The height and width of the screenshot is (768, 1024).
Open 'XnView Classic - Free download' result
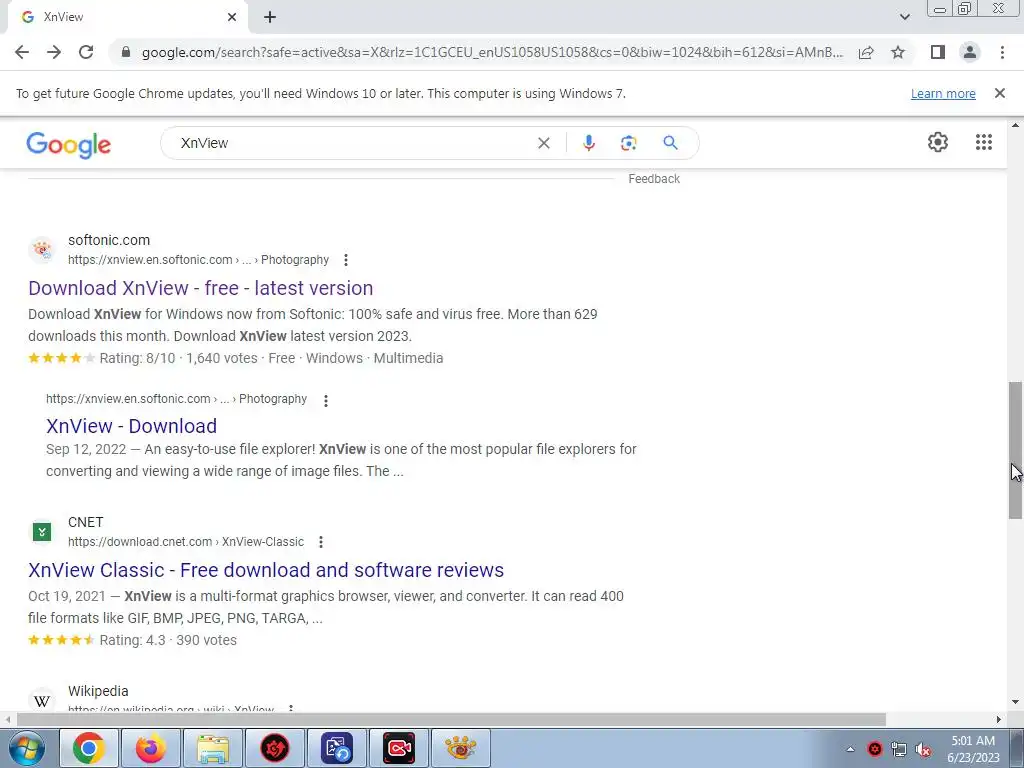(266, 570)
